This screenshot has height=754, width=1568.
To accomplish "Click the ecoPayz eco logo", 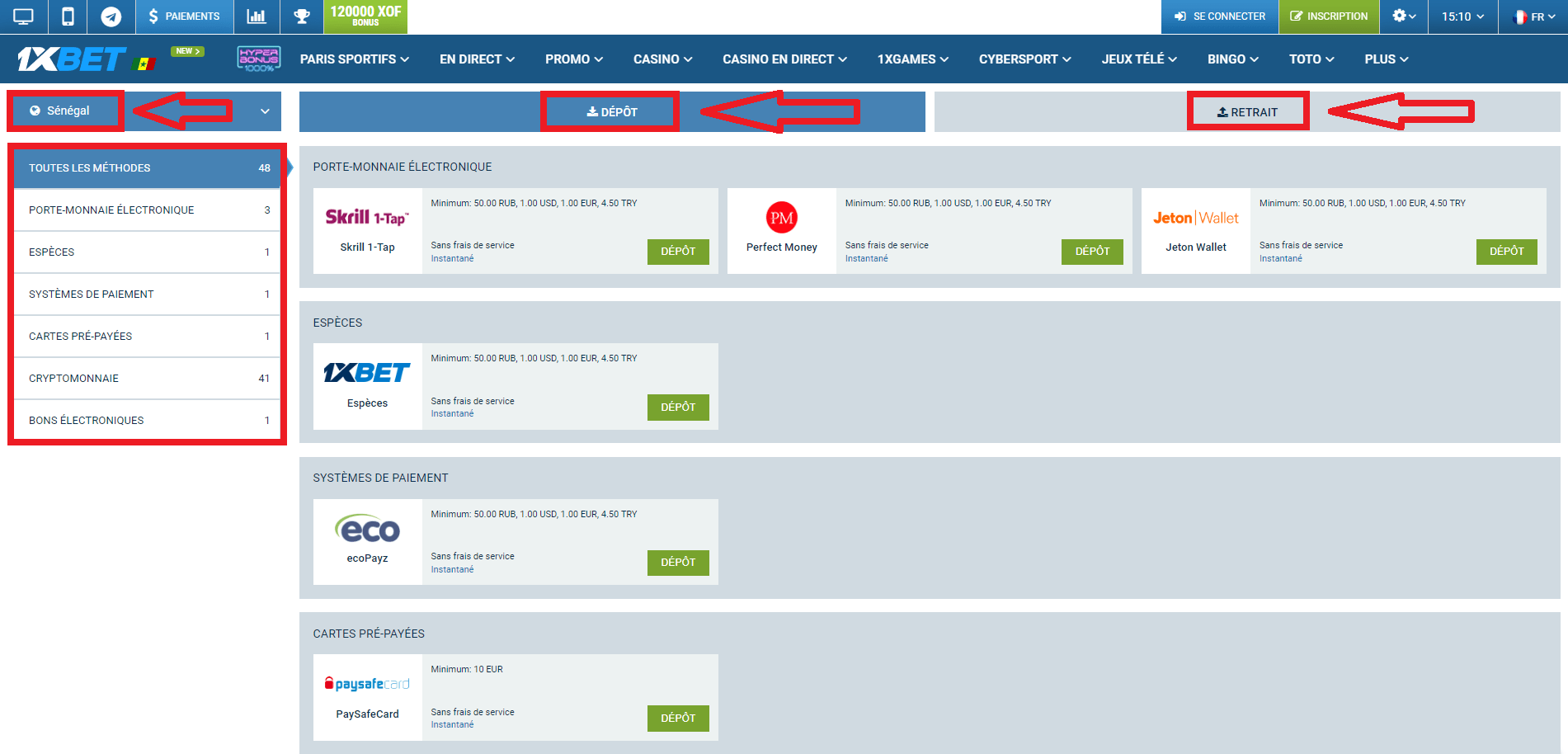I will click(x=367, y=528).
